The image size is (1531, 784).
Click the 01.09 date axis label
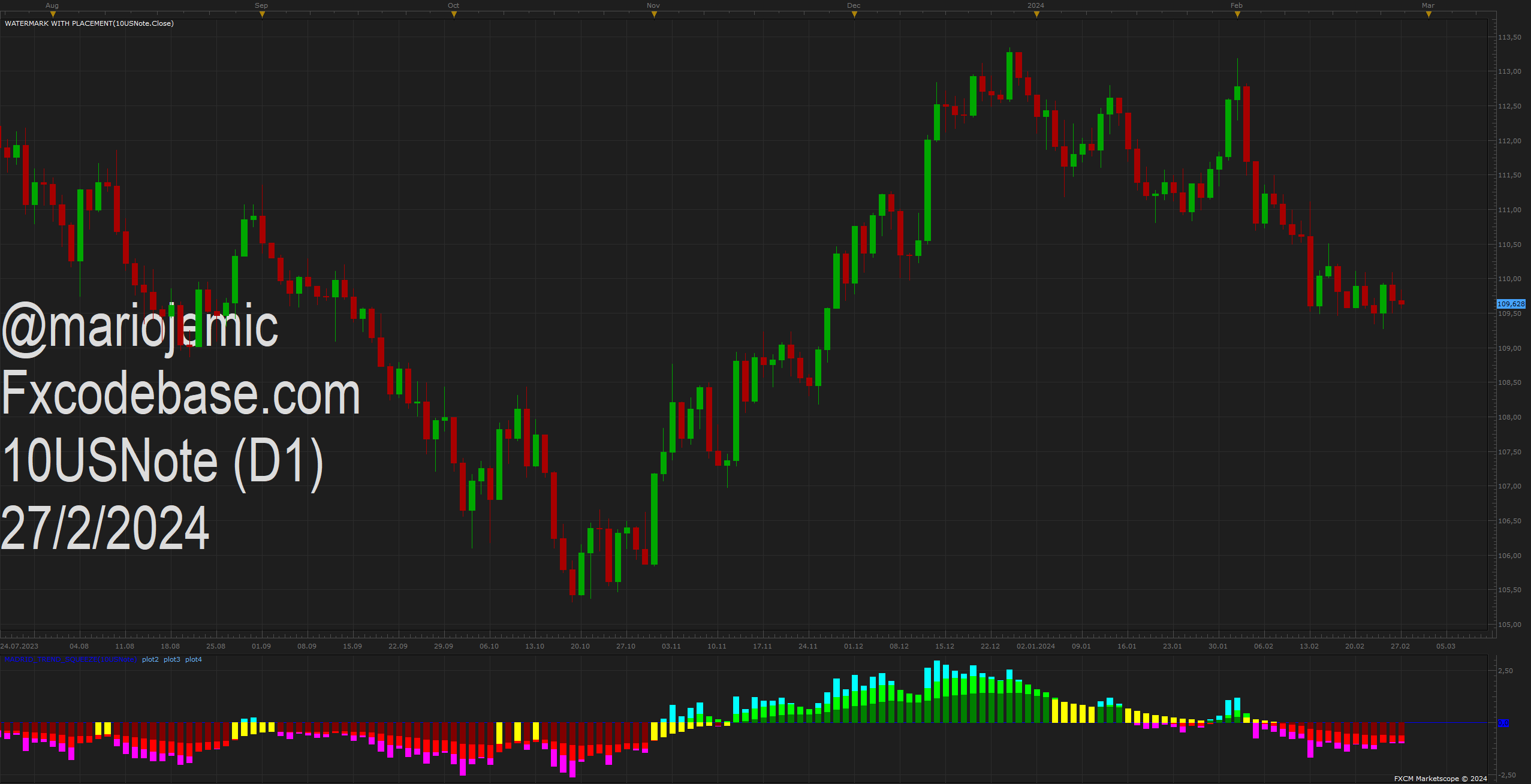pyautogui.click(x=261, y=646)
